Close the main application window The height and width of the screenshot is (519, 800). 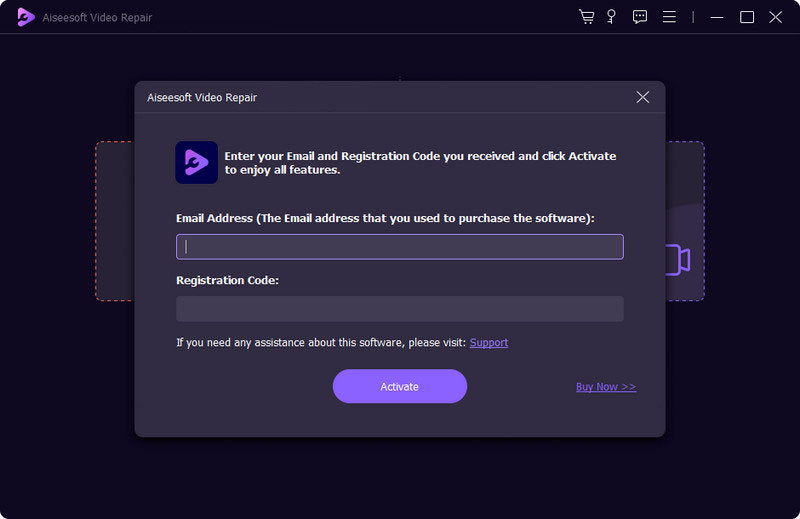click(776, 17)
